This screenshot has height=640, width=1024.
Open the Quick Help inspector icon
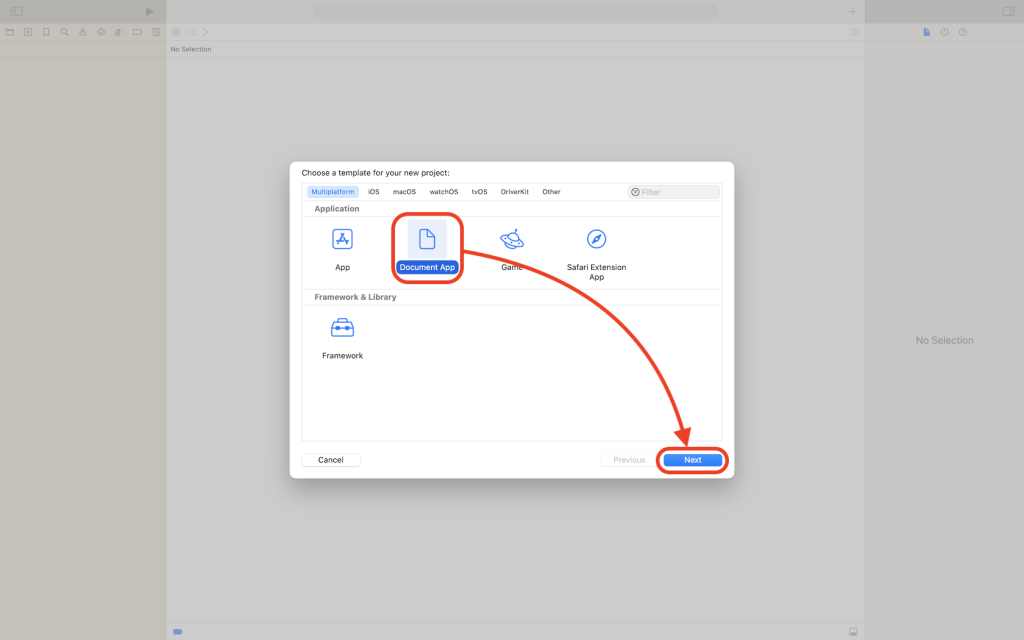[963, 32]
